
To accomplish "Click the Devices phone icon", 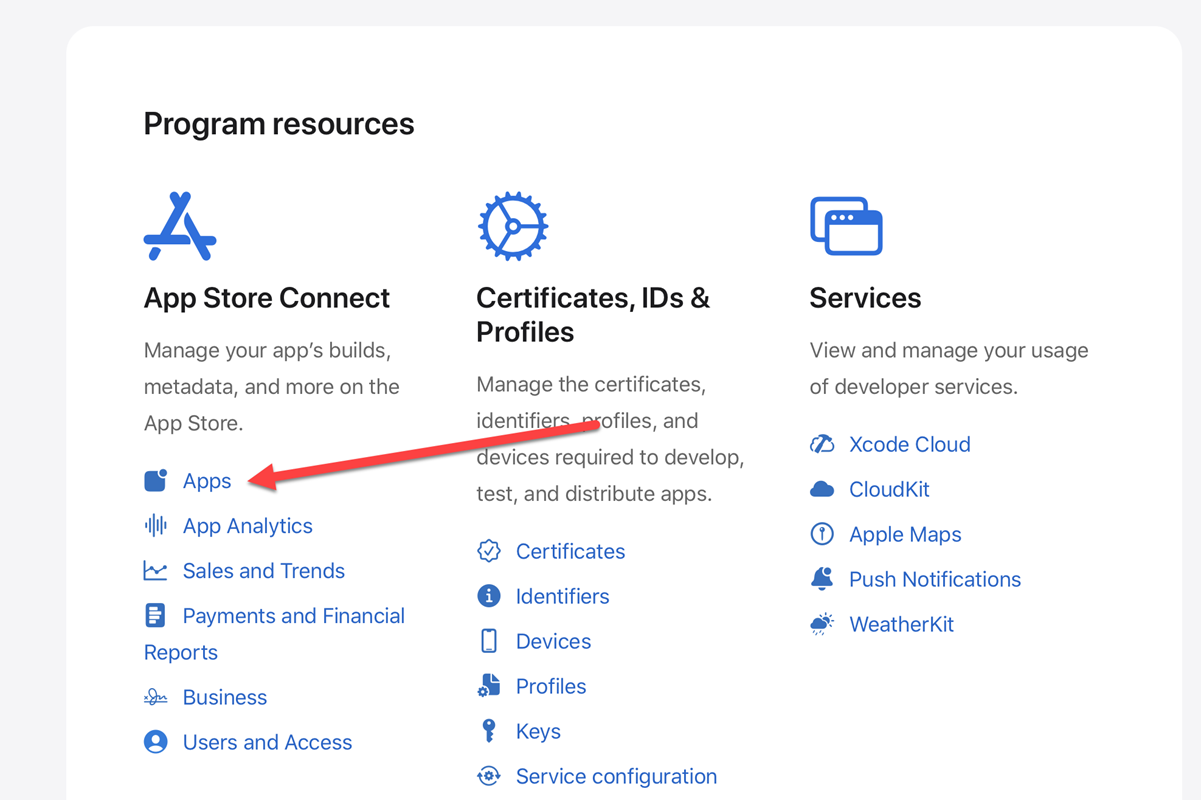I will pyautogui.click(x=489, y=641).
